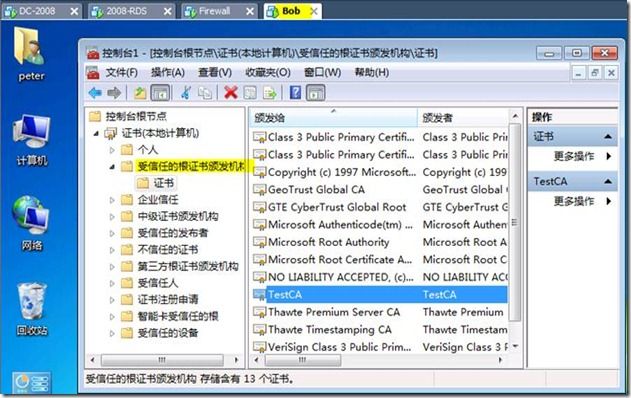The image size is (631, 398).
Task: Collapse the 证书(本地计算机) tree node
Action: tap(96, 133)
